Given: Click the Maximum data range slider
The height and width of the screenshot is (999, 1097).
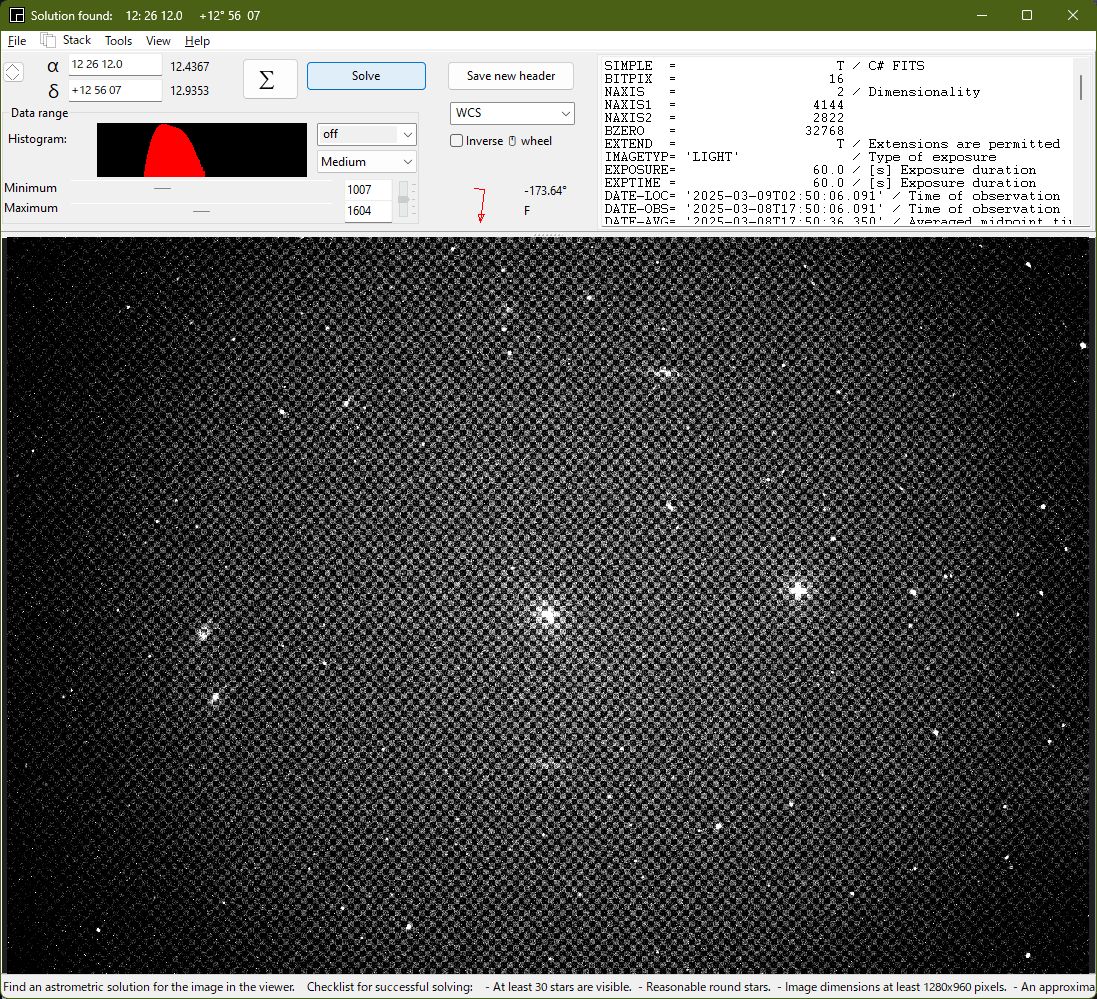Looking at the screenshot, I should pyautogui.click(x=201, y=211).
